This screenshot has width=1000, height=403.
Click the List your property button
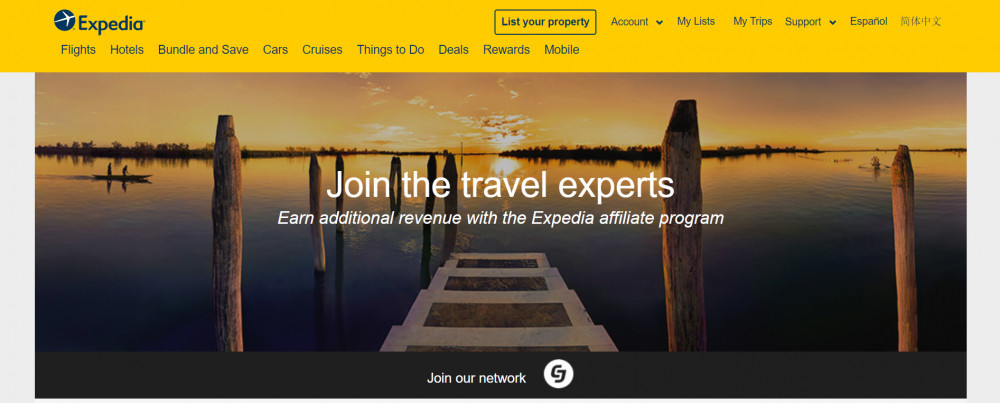coord(545,22)
